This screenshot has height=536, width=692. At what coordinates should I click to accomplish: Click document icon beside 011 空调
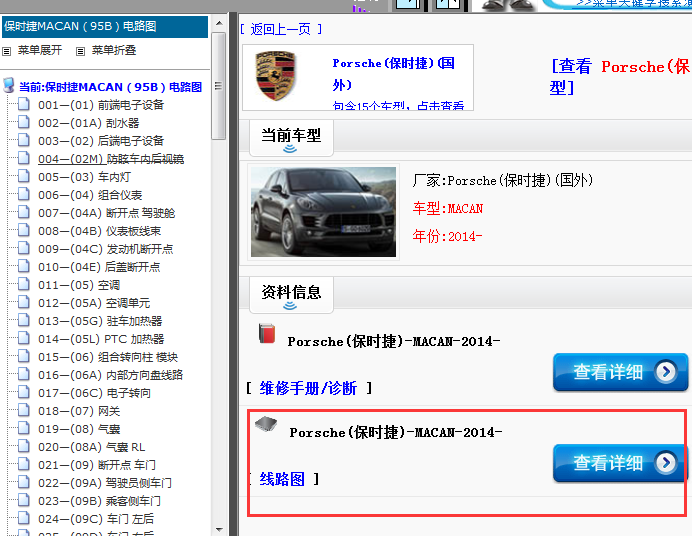[x=24, y=284]
